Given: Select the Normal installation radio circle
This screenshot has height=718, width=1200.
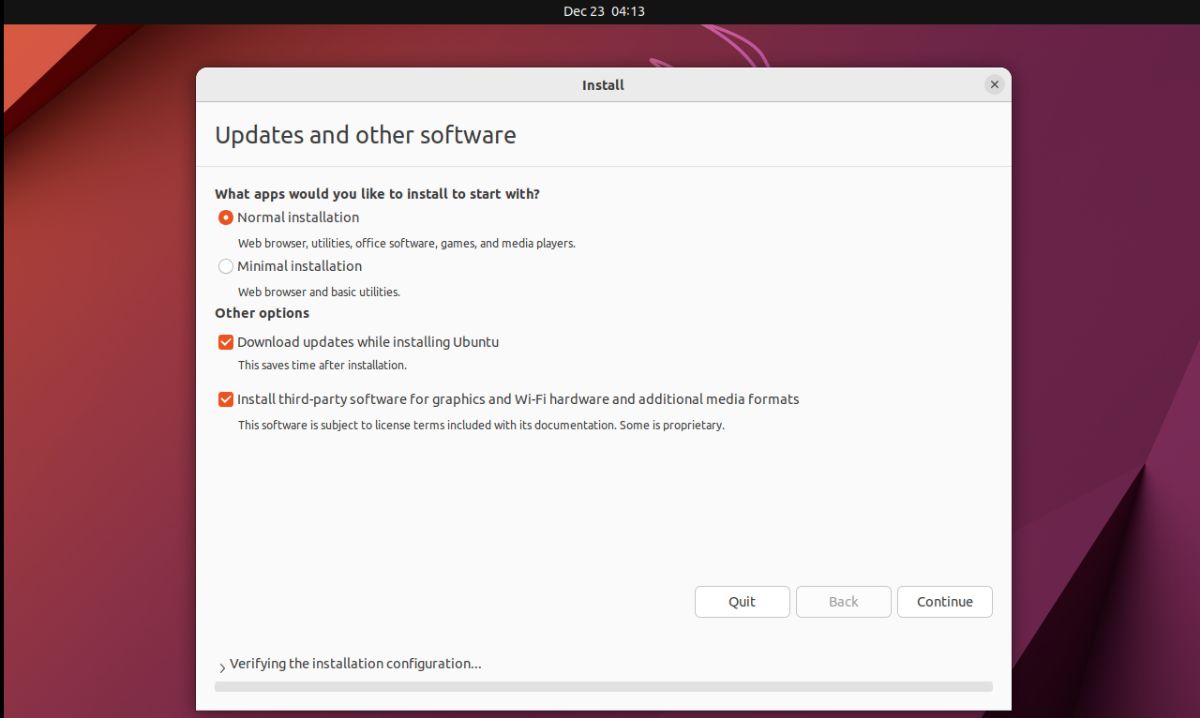Looking at the screenshot, I should point(226,217).
